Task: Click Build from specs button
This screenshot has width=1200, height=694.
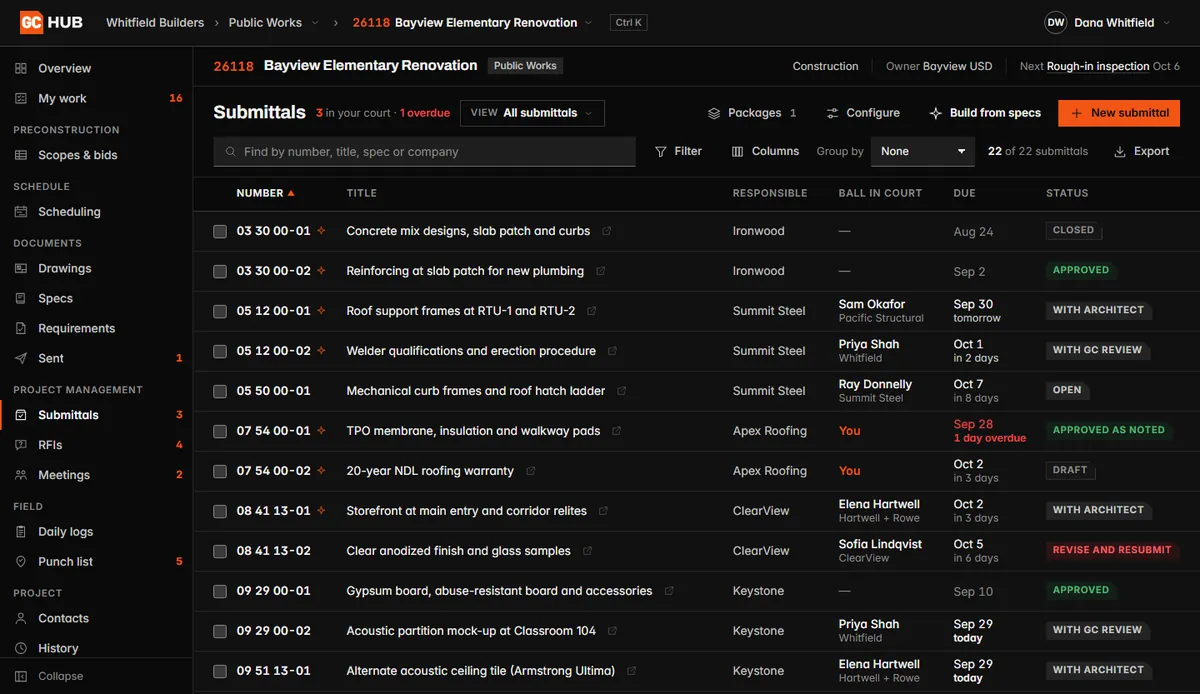Action: coord(985,113)
